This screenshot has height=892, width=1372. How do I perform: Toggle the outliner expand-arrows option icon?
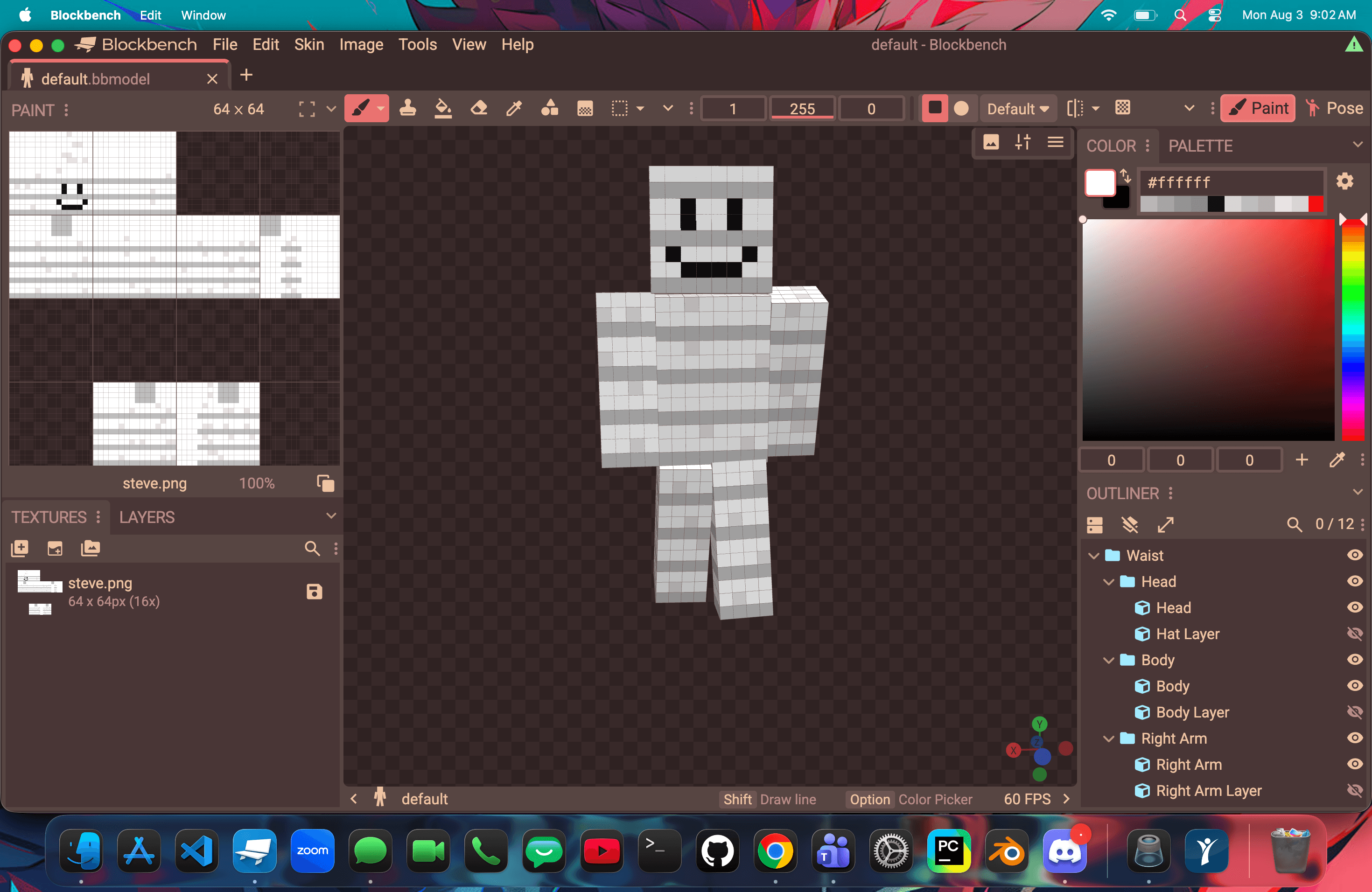click(x=1166, y=524)
